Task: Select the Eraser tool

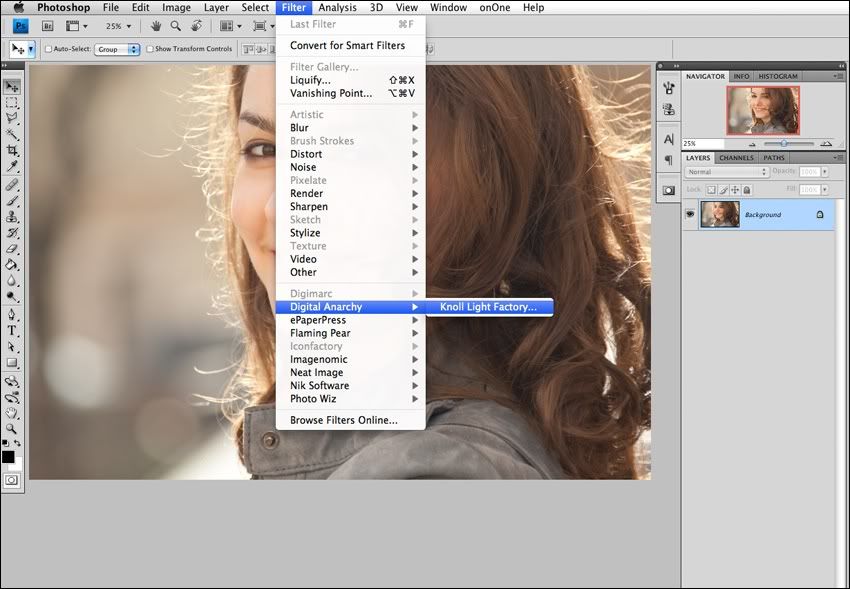Action: tap(12, 249)
